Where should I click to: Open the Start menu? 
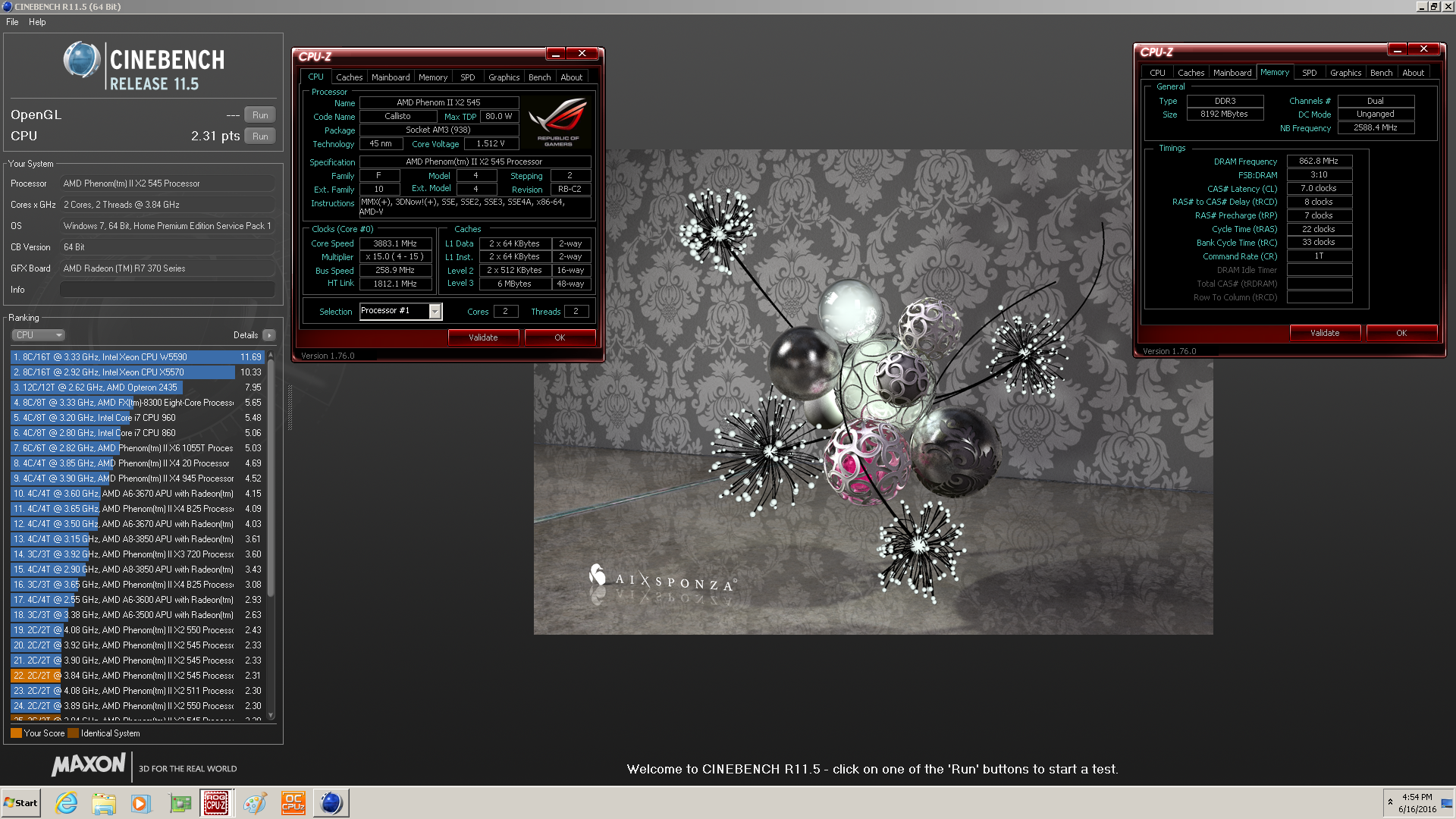click(20, 803)
